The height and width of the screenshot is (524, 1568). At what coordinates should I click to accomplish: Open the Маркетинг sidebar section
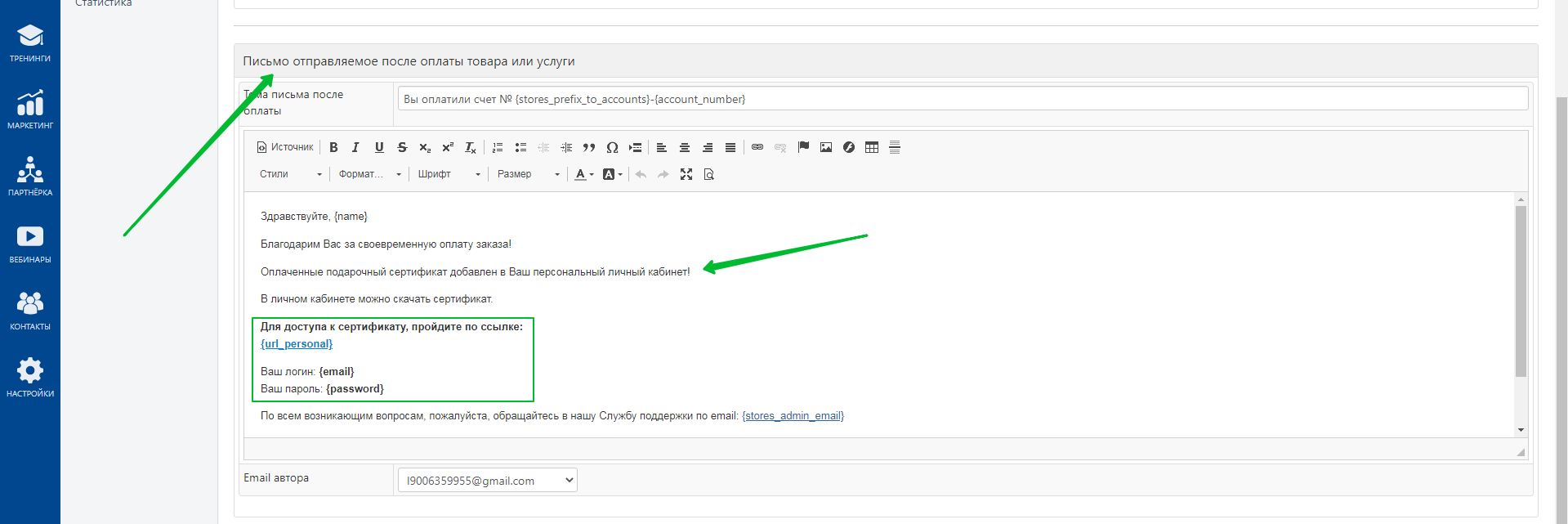tap(30, 110)
